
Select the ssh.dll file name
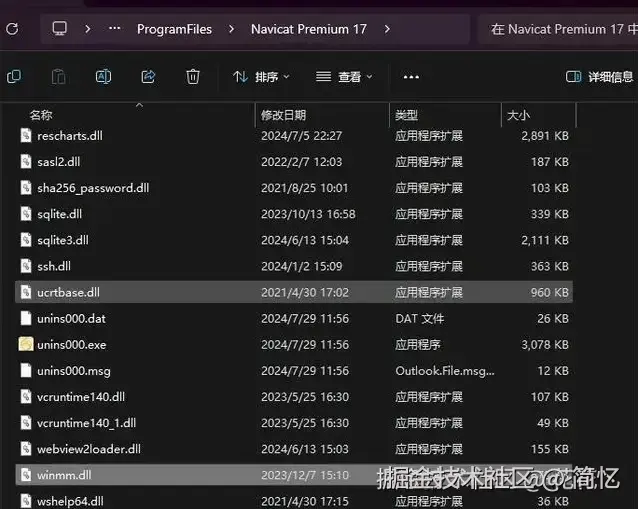coord(54,266)
